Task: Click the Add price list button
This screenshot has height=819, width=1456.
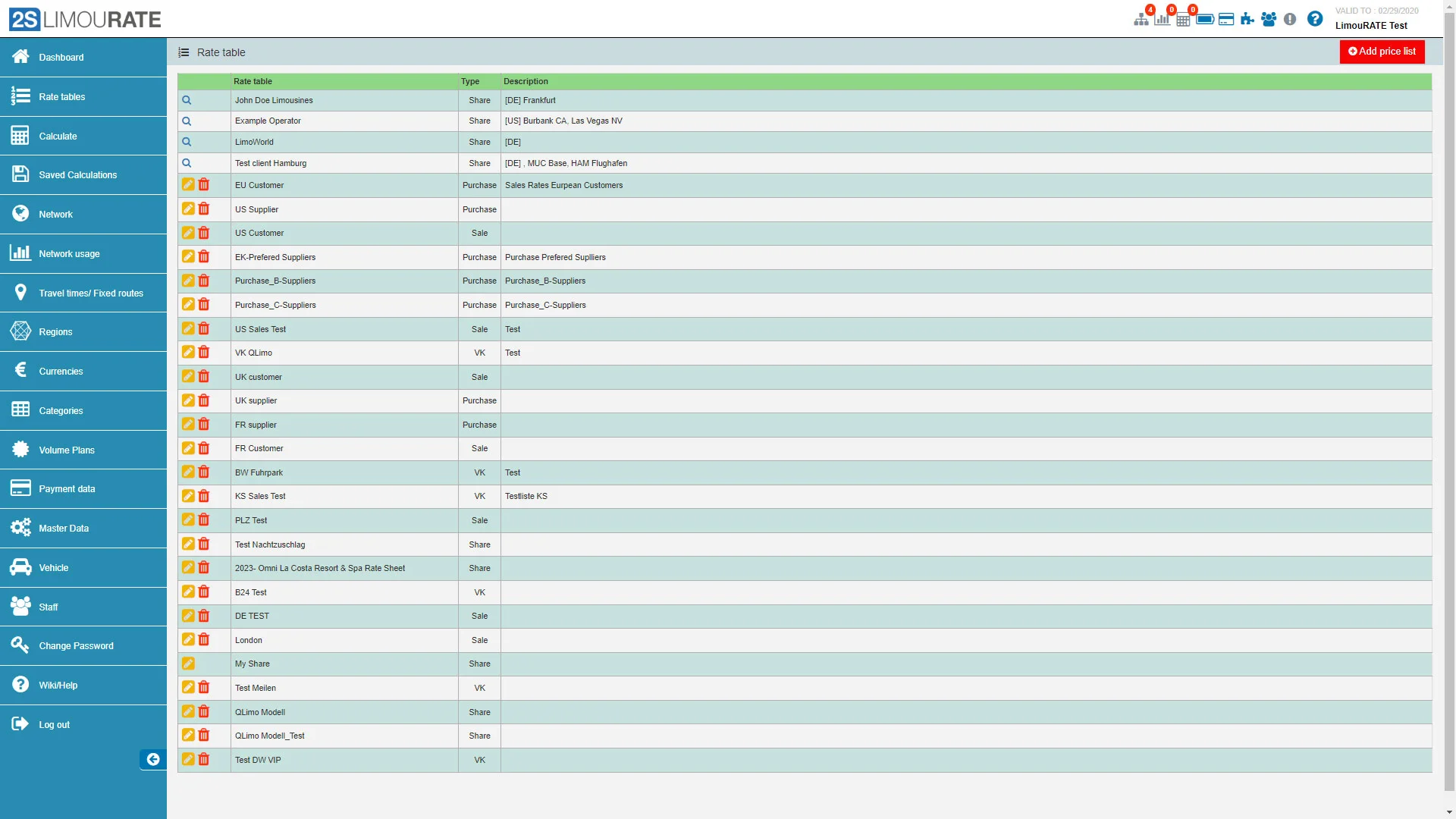Action: (x=1382, y=52)
